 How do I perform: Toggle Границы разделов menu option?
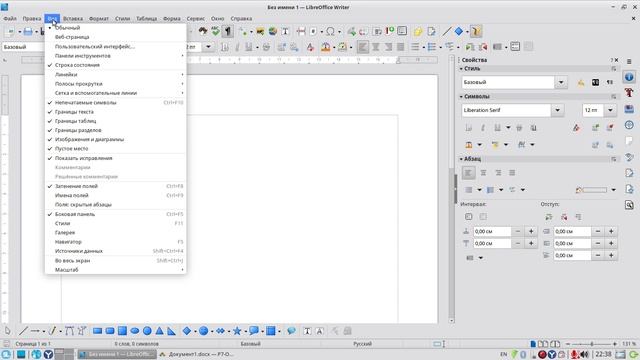tap(116, 130)
